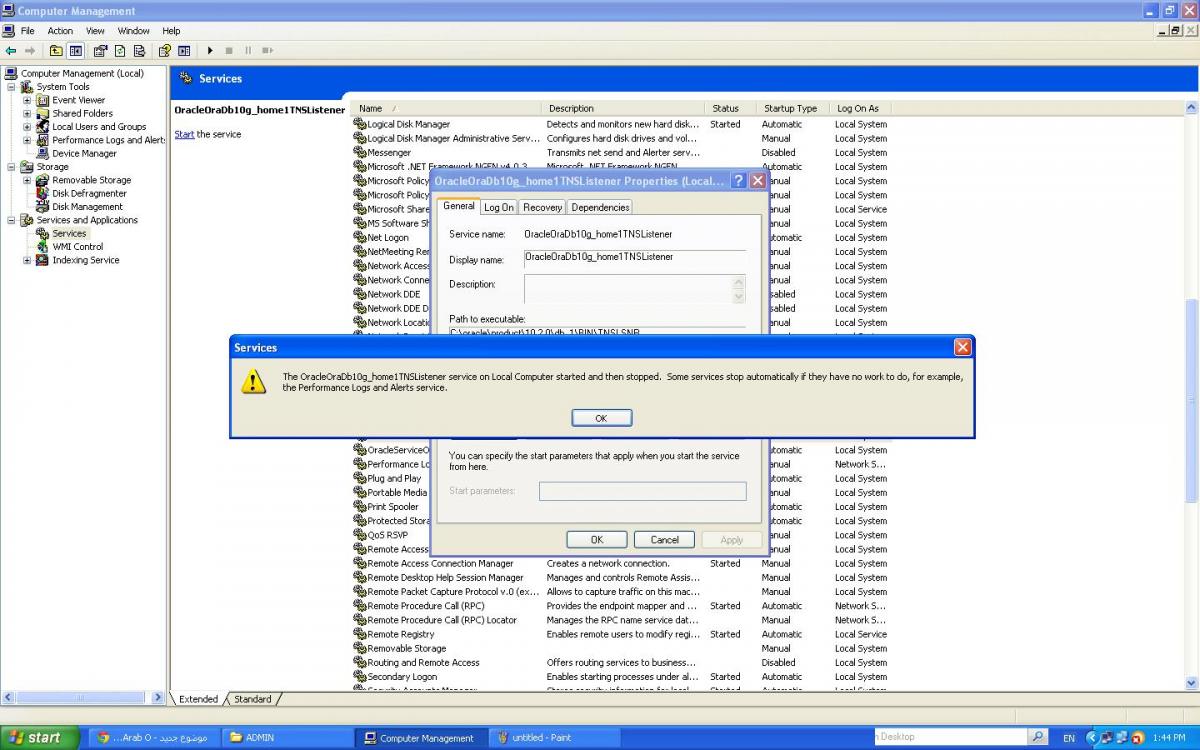Click the Help toolbar icon
The height and width of the screenshot is (750, 1200).
pyautogui.click(x=164, y=50)
